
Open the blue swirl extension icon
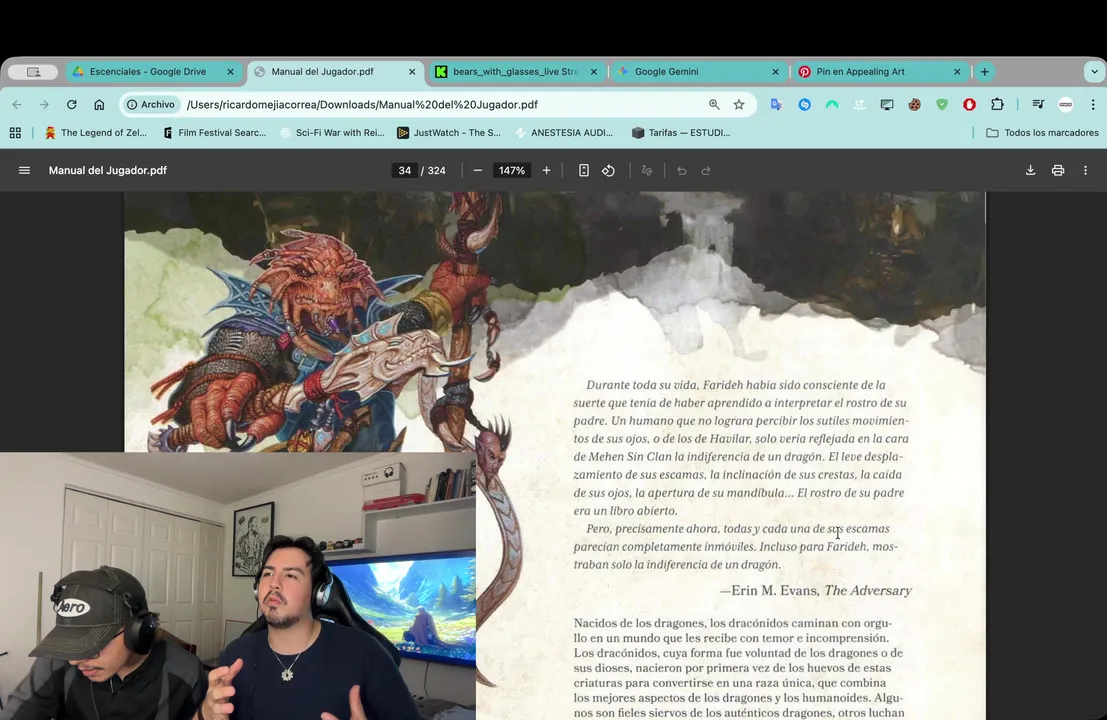tap(804, 104)
